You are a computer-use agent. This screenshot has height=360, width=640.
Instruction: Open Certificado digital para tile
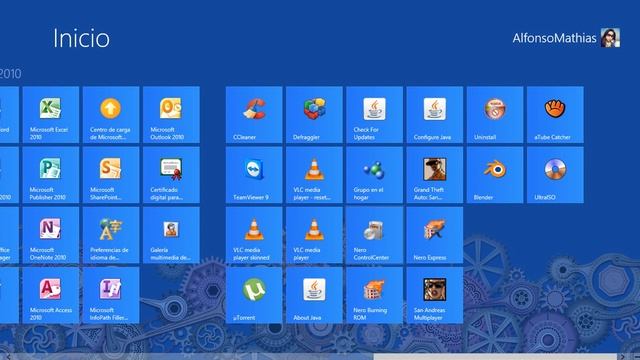171,175
